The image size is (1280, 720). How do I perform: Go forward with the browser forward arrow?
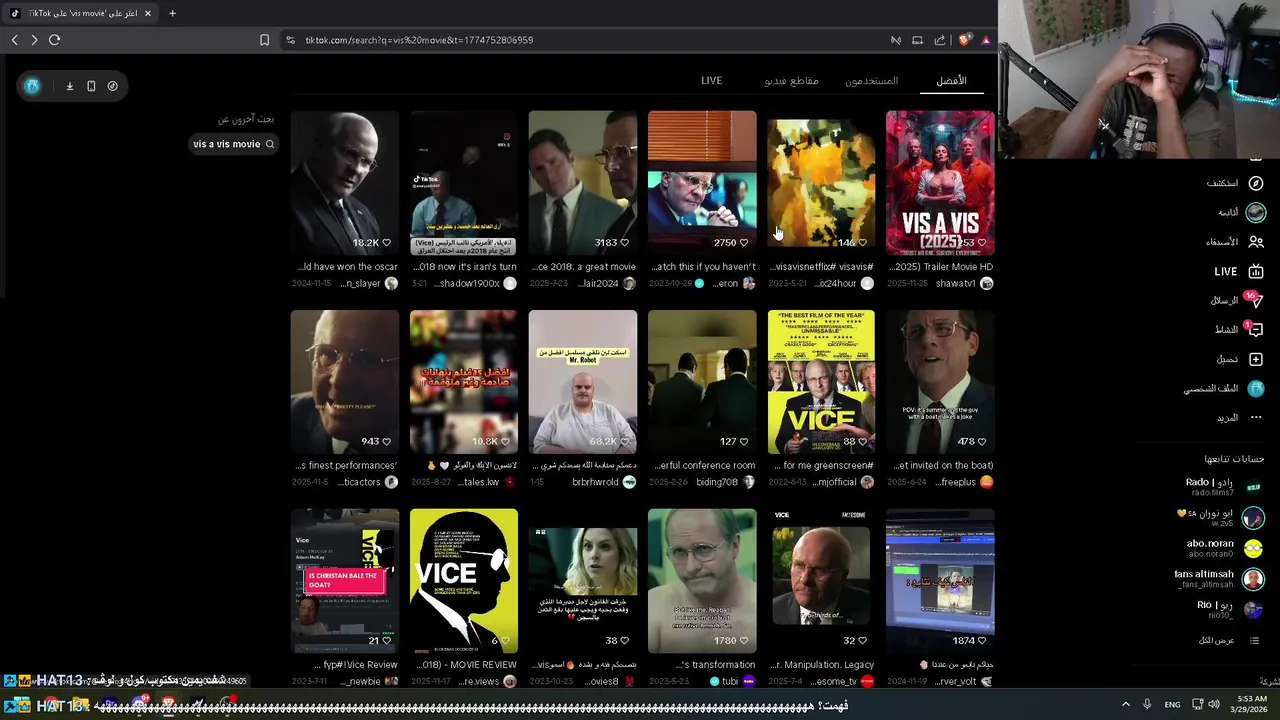(34, 40)
